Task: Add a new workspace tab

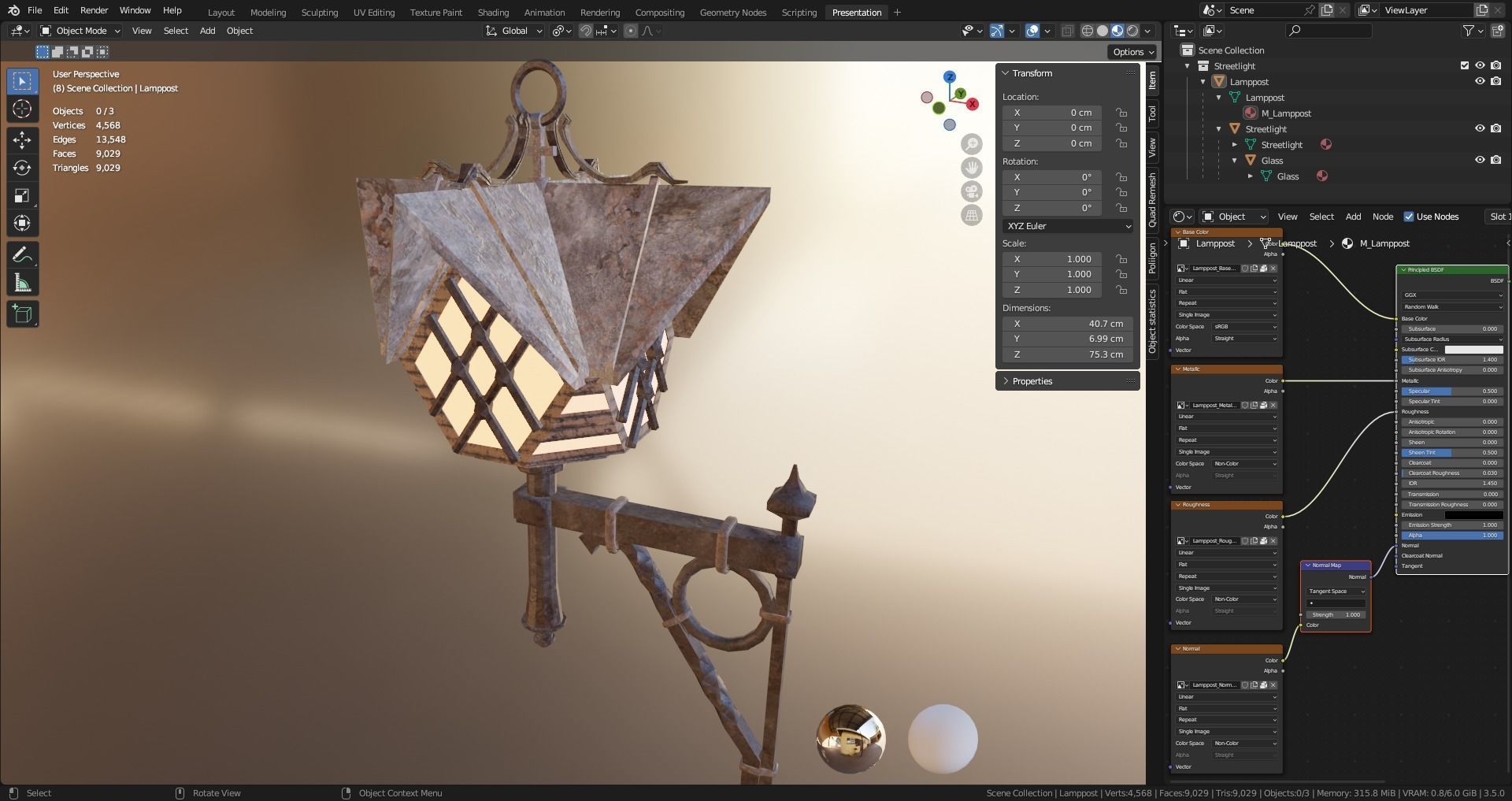Action: pos(897,12)
